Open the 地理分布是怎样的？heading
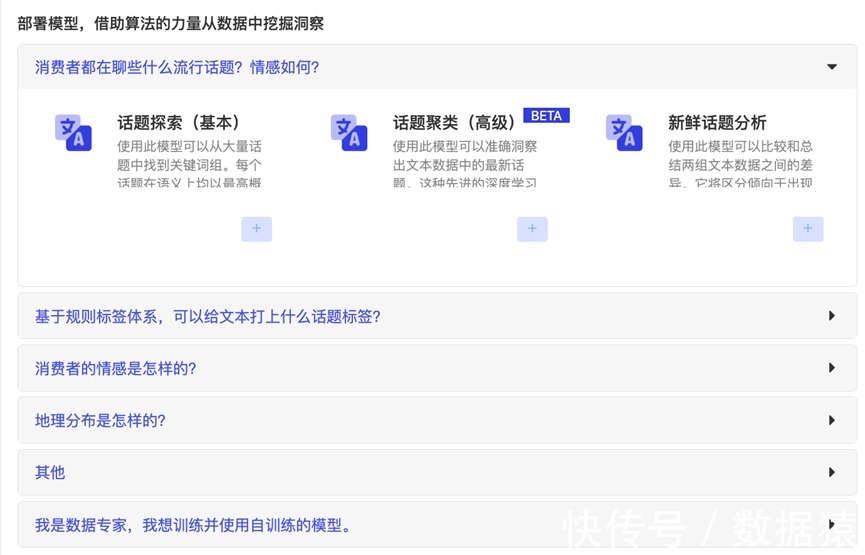This screenshot has height=555, width=865. (x=100, y=420)
